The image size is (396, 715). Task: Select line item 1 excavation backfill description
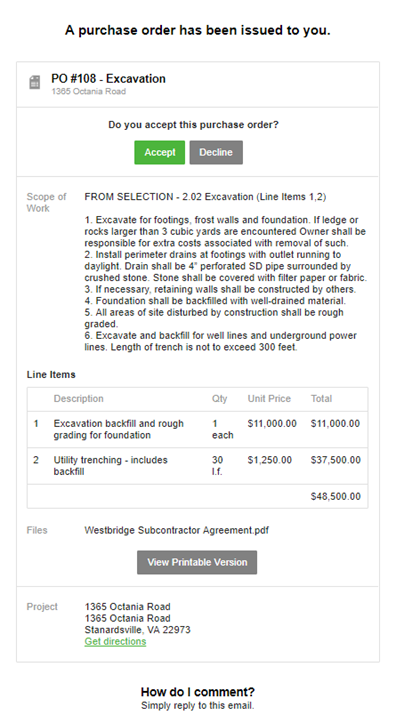point(119,429)
